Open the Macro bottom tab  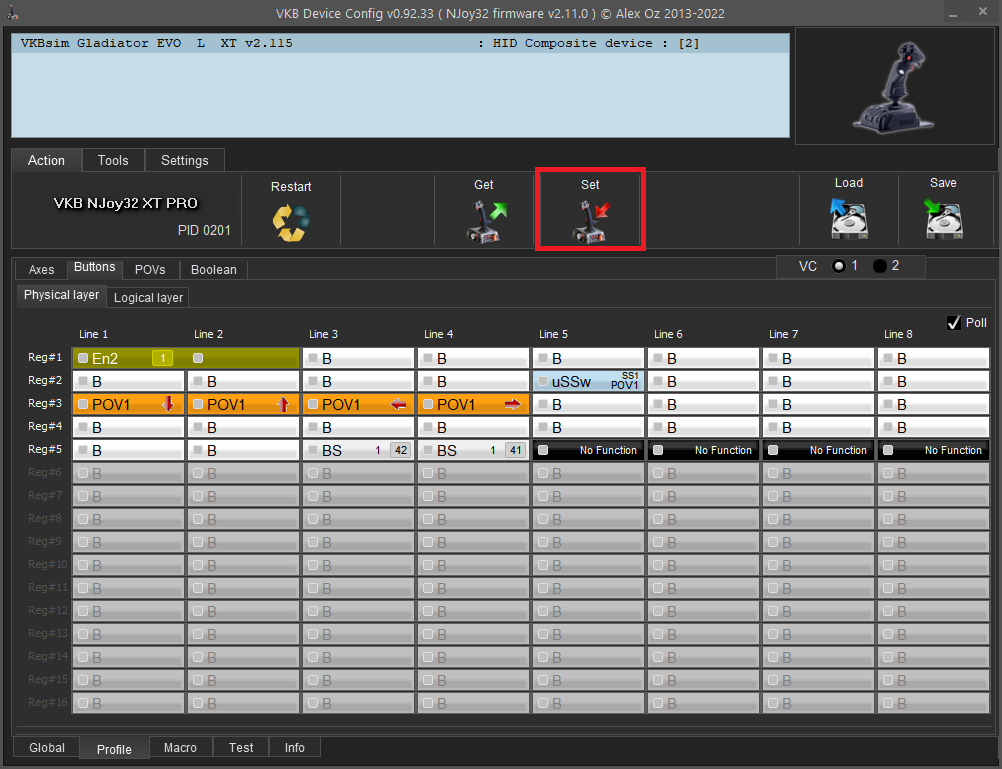[180, 748]
